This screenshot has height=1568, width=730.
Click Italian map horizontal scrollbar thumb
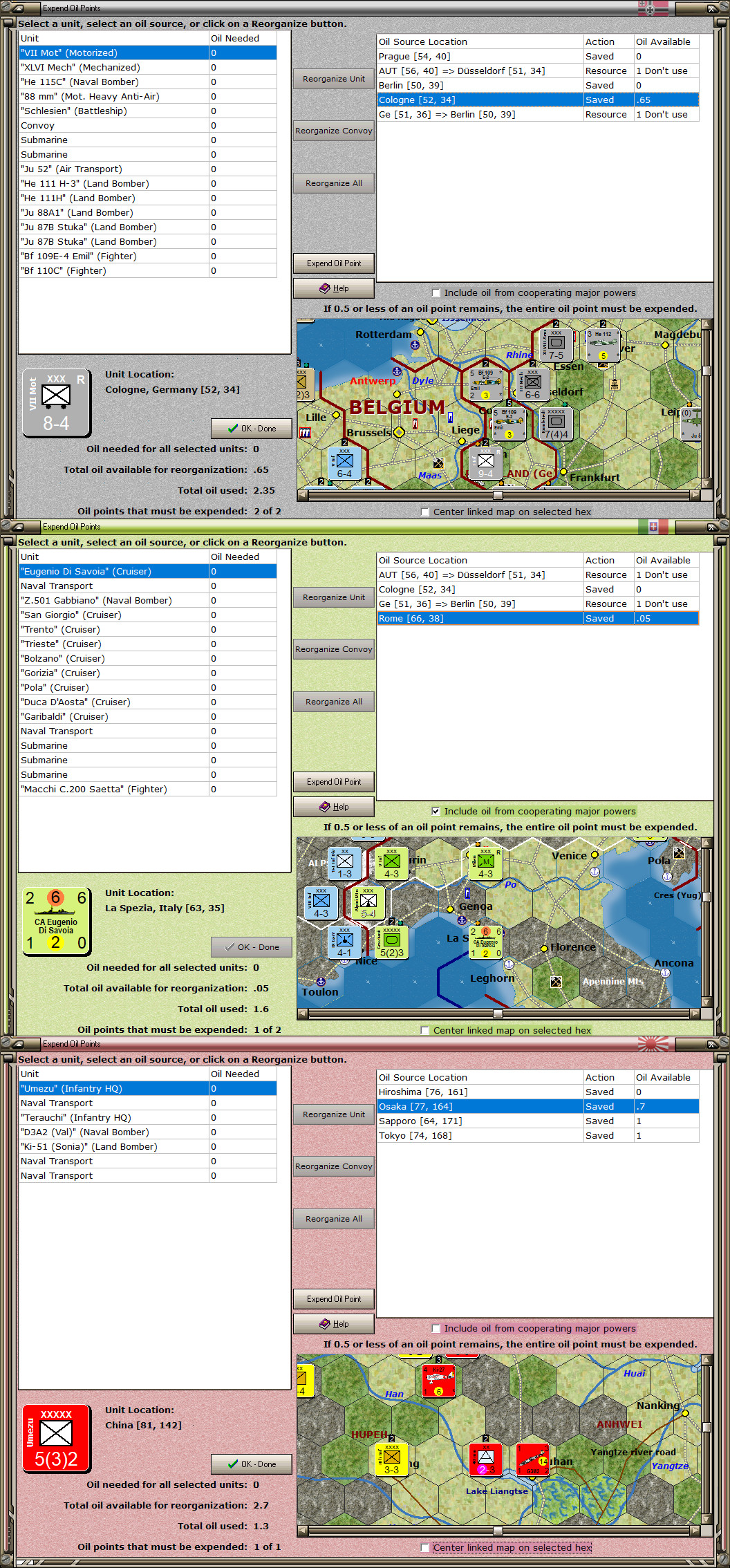pos(498,1014)
